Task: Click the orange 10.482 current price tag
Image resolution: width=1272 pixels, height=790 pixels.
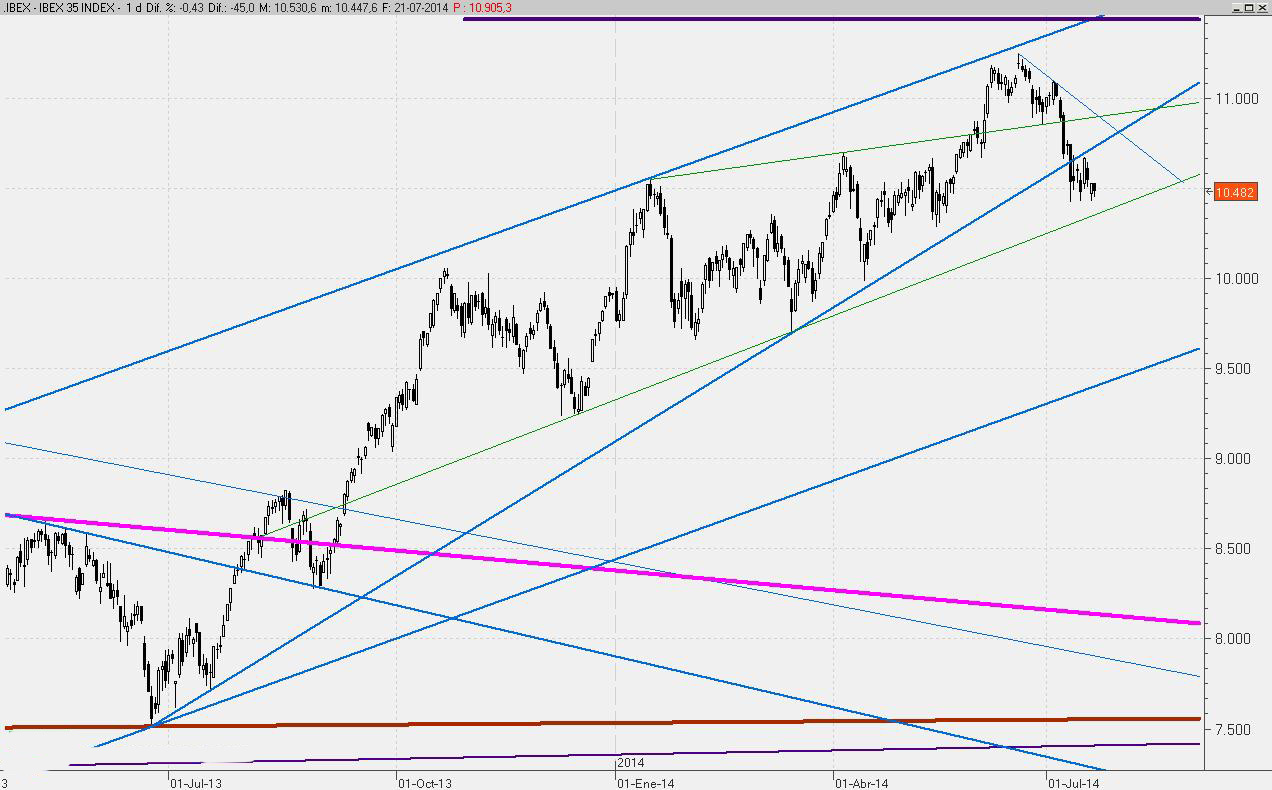Action: click(1235, 192)
